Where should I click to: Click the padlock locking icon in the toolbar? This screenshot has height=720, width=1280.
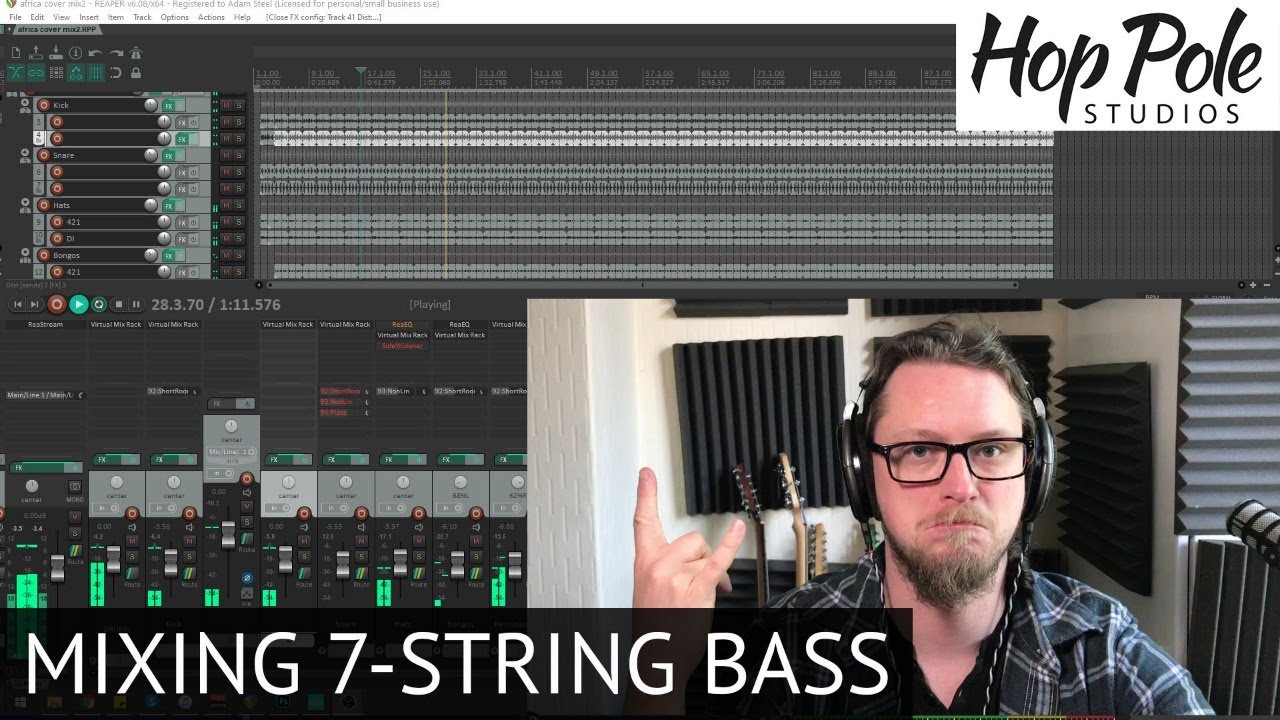(x=136, y=73)
